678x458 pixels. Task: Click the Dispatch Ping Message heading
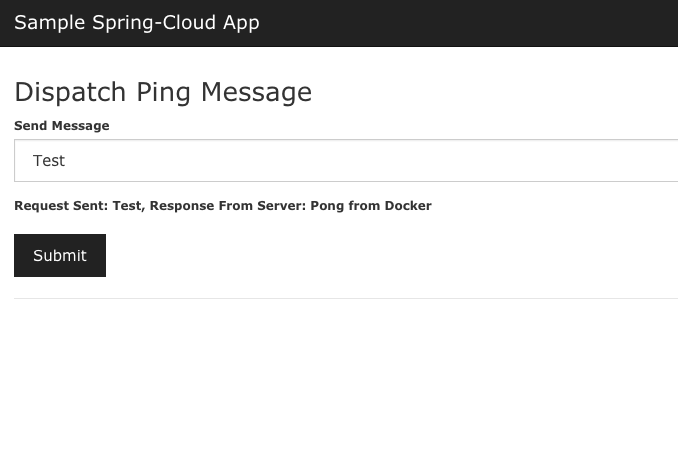(x=163, y=92)
